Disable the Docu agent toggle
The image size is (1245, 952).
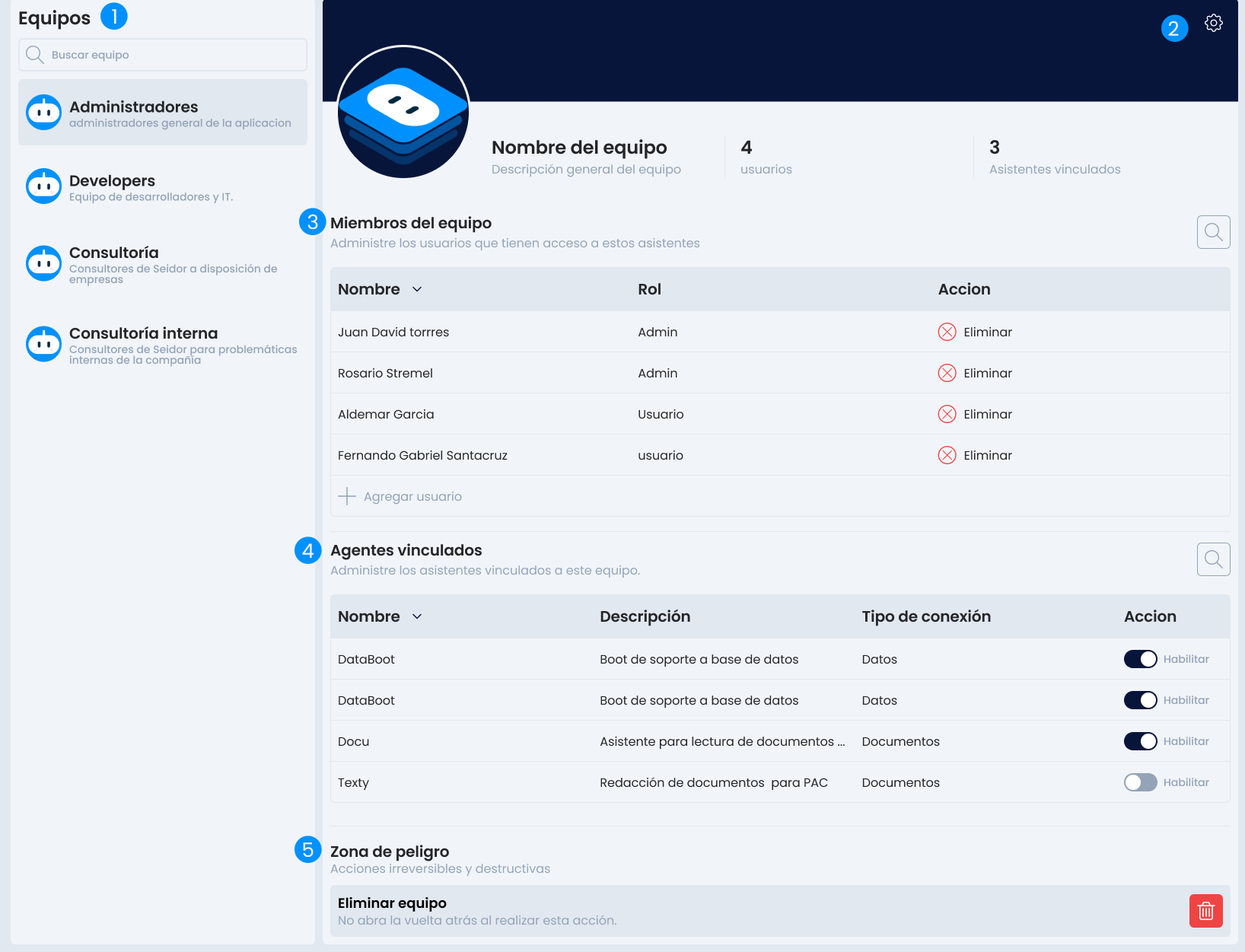pos(1140,741)
